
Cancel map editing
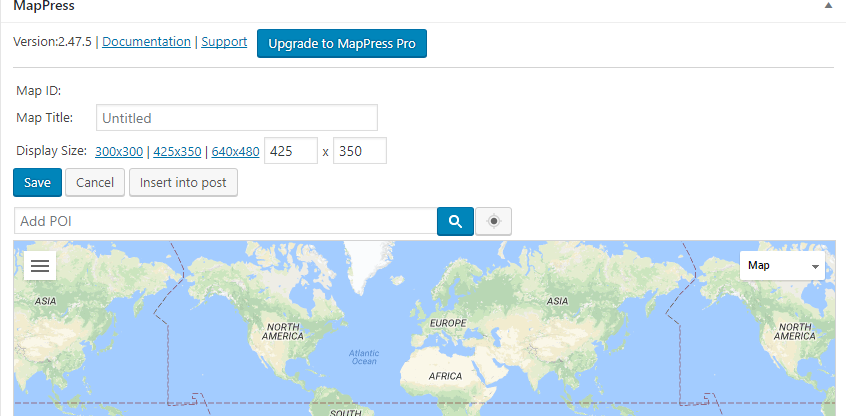point(95,182)
